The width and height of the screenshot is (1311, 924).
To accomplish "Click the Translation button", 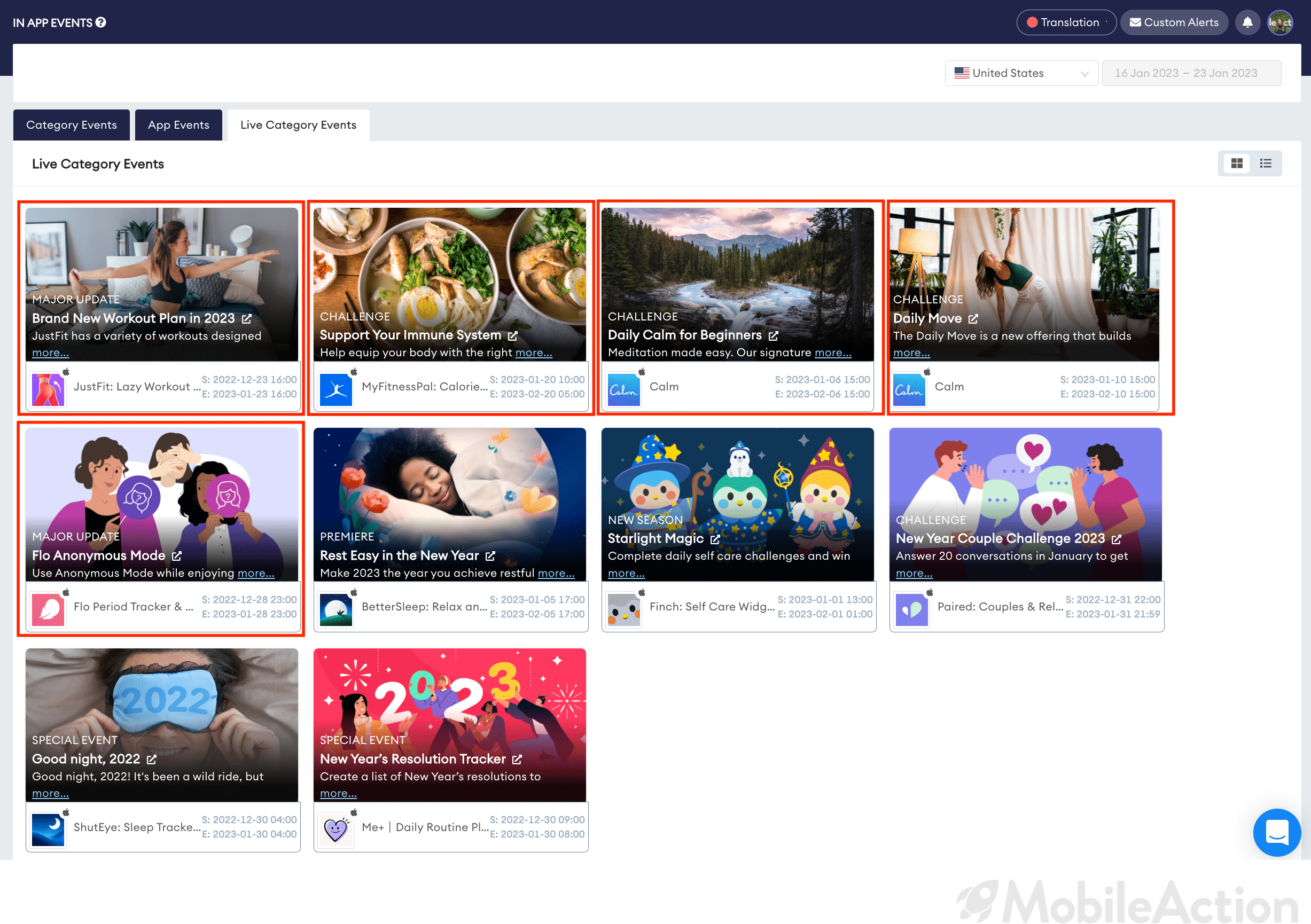I will 1066,22.
